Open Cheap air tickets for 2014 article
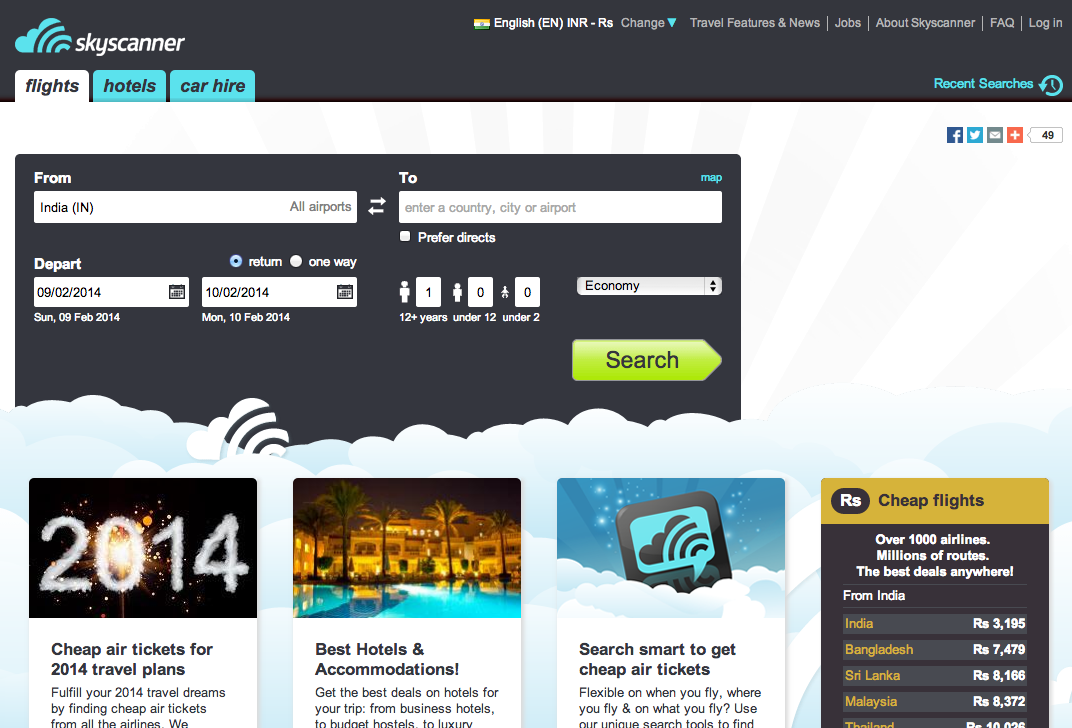The height and width of the screenshot is (728, 1072). coord(132,659)
